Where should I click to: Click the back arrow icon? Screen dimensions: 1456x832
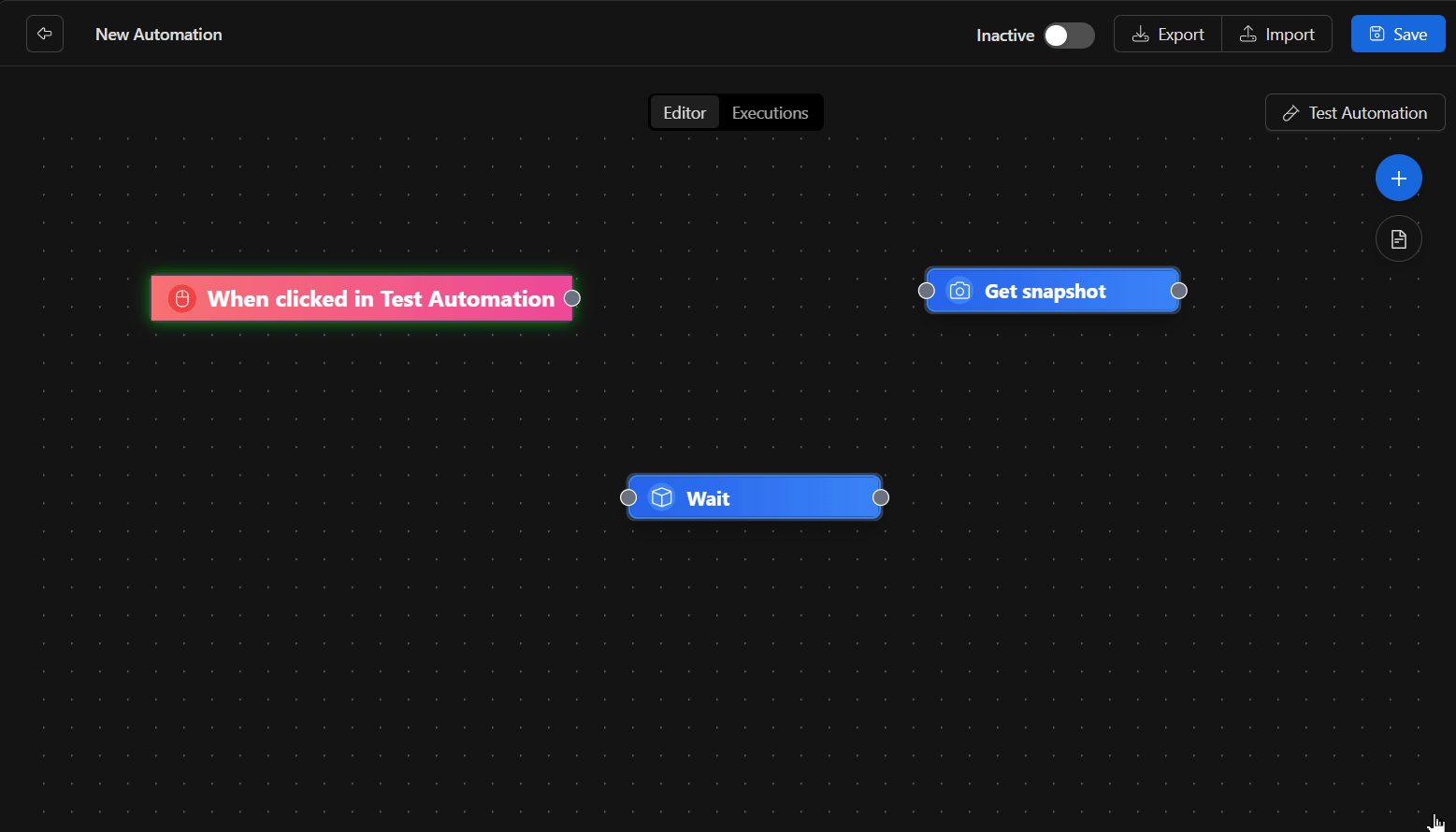pos(44,34)
